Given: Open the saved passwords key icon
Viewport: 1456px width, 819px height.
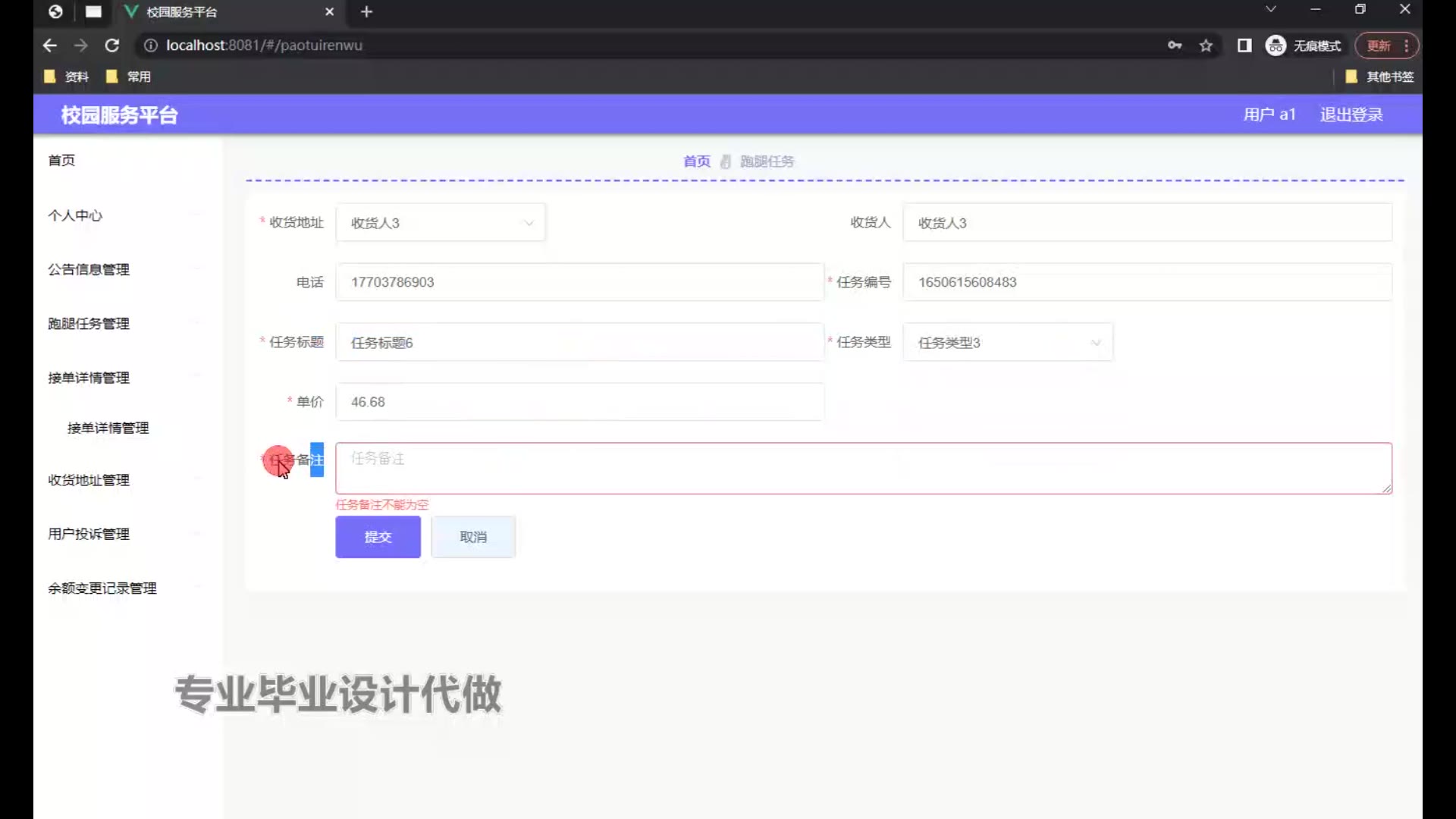Looking at the screenshot, I should coord(1175,45).
